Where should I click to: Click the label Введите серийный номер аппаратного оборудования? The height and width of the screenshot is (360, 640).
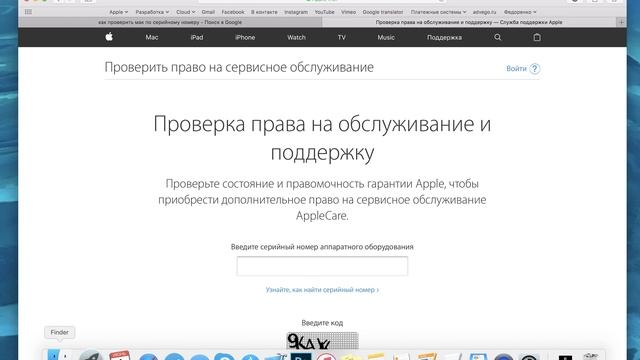322,247
